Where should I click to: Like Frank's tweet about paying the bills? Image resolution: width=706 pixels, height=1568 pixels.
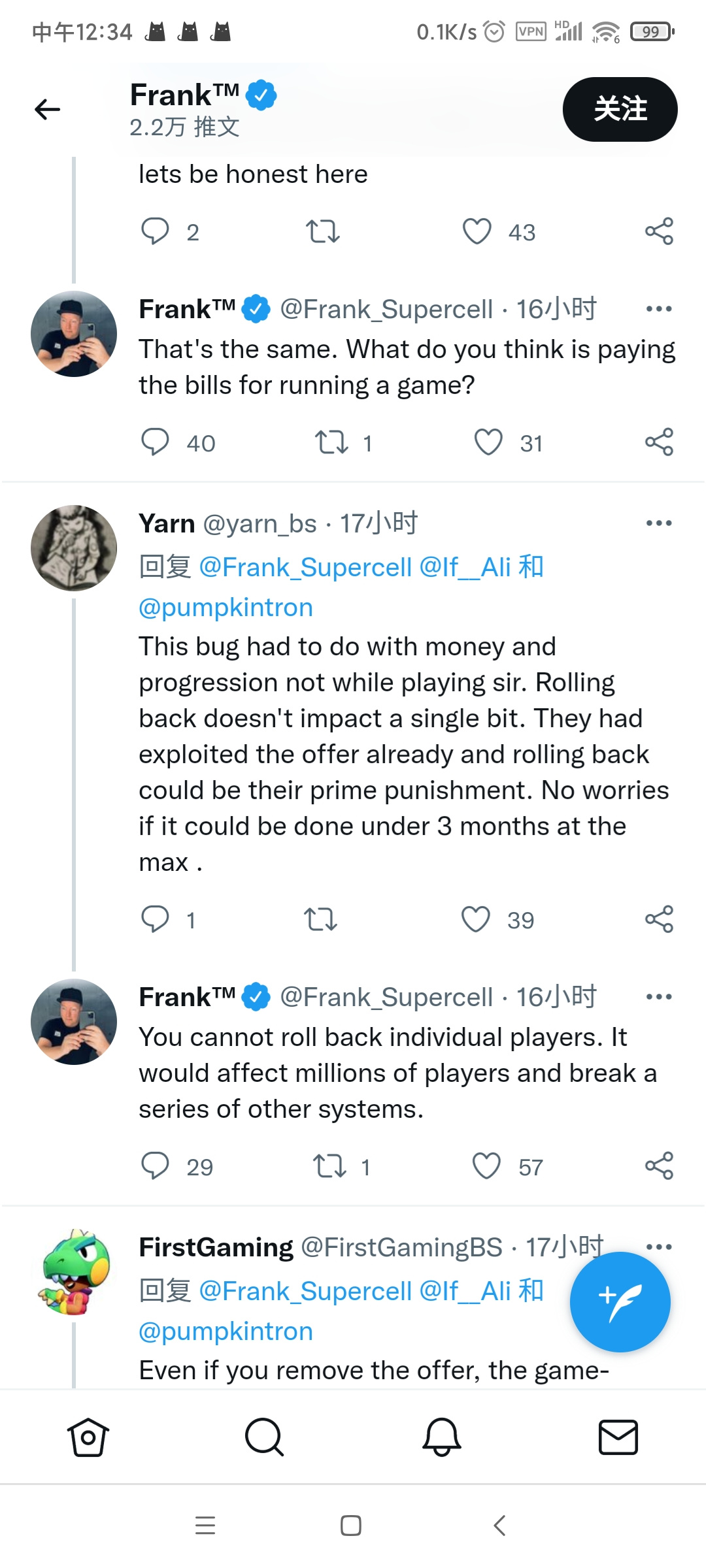[488, 442]
